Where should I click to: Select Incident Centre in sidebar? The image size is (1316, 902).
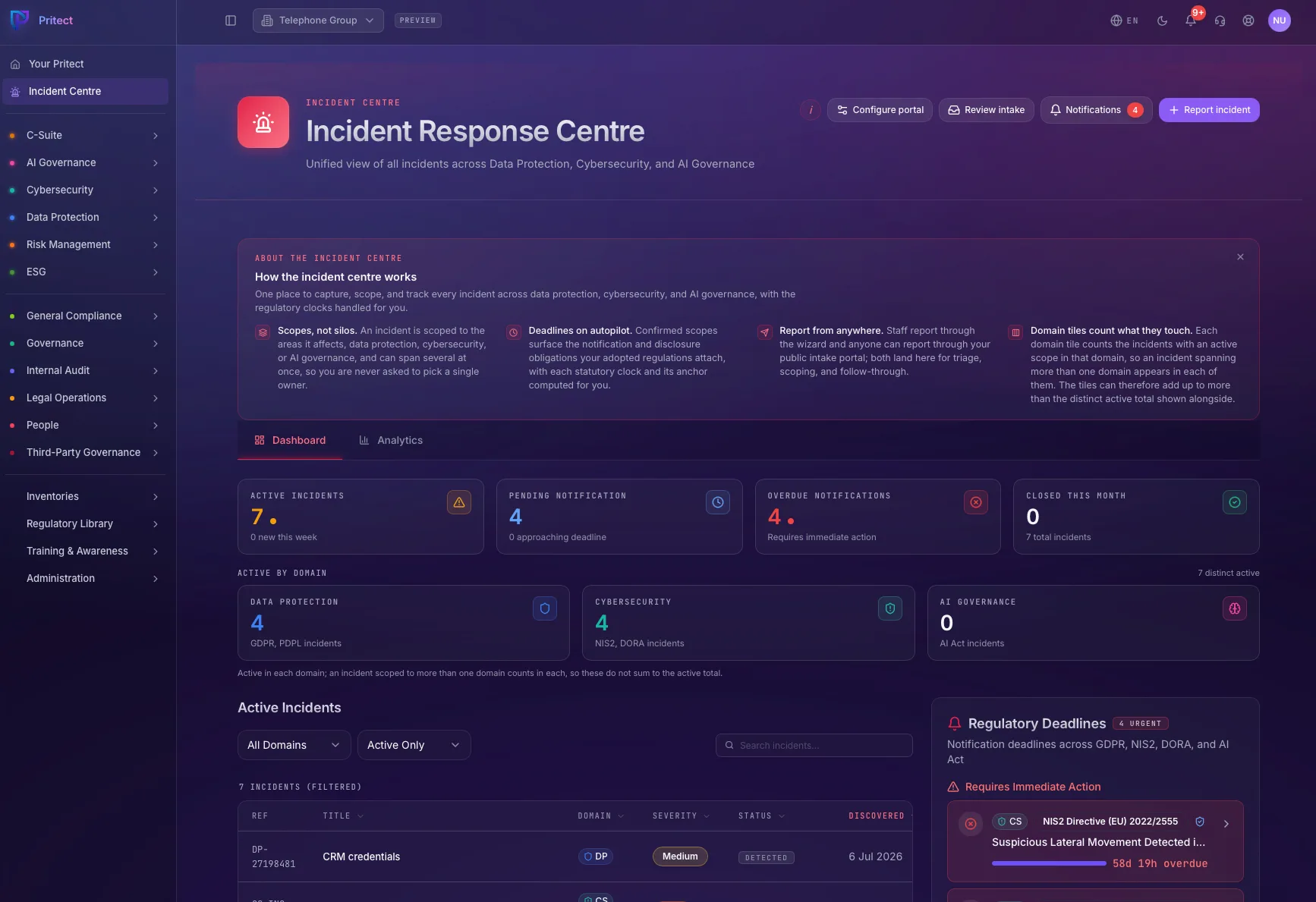(x=85, y=91)
